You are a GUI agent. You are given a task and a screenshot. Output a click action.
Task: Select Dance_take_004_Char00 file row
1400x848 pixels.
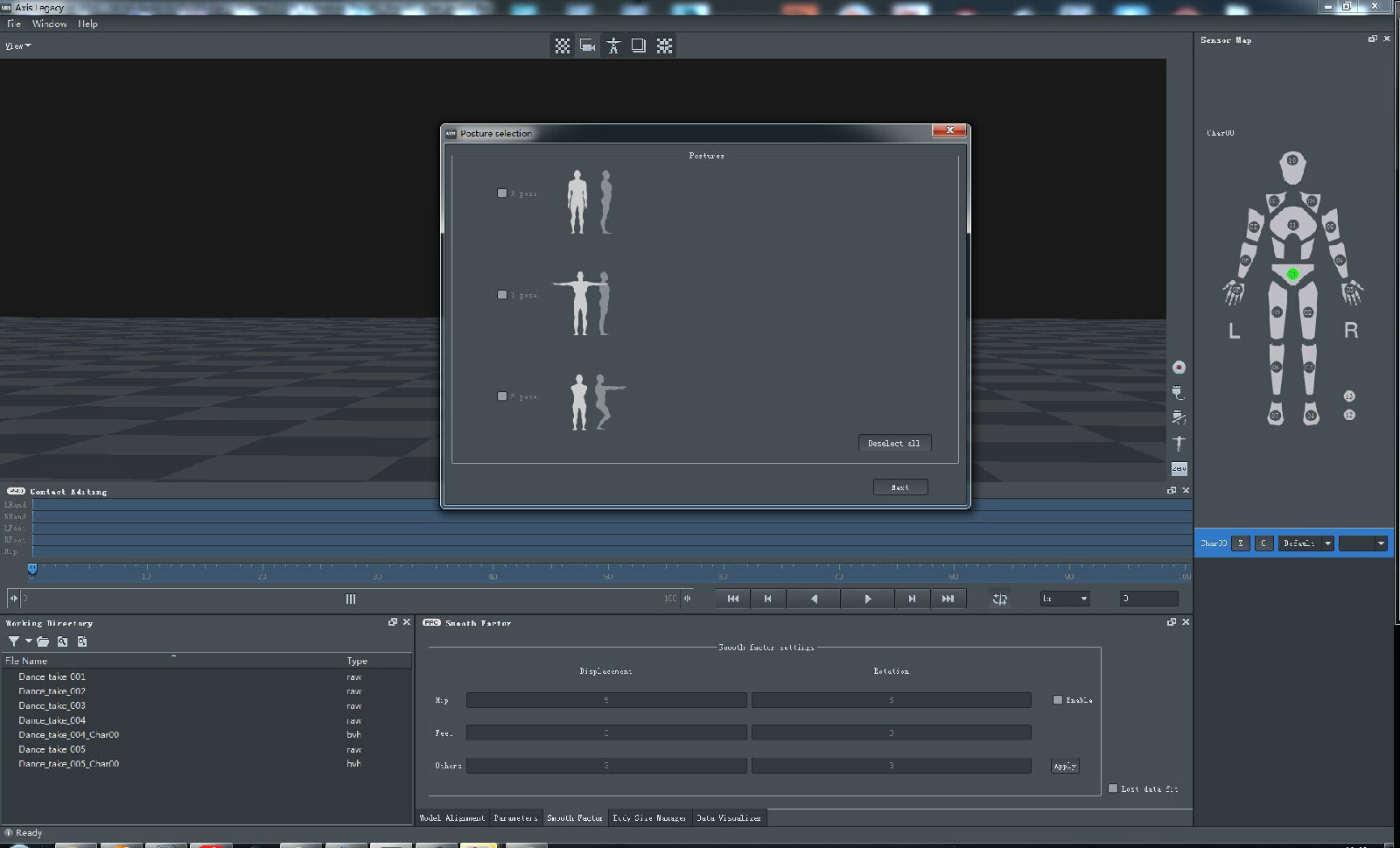tap(207, 735)
